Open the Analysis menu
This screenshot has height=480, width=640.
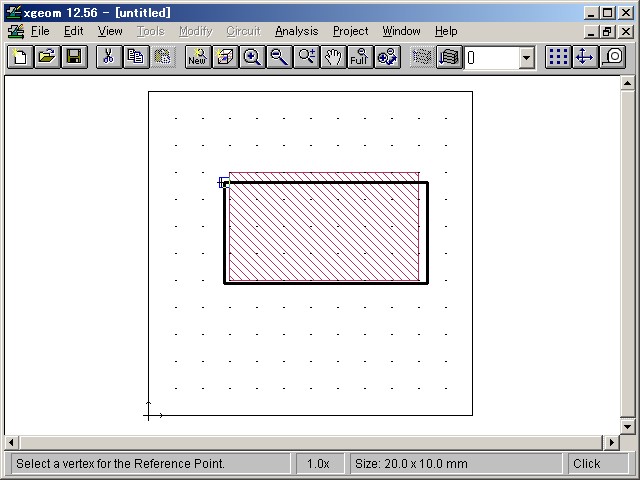[x=296, y=31]
